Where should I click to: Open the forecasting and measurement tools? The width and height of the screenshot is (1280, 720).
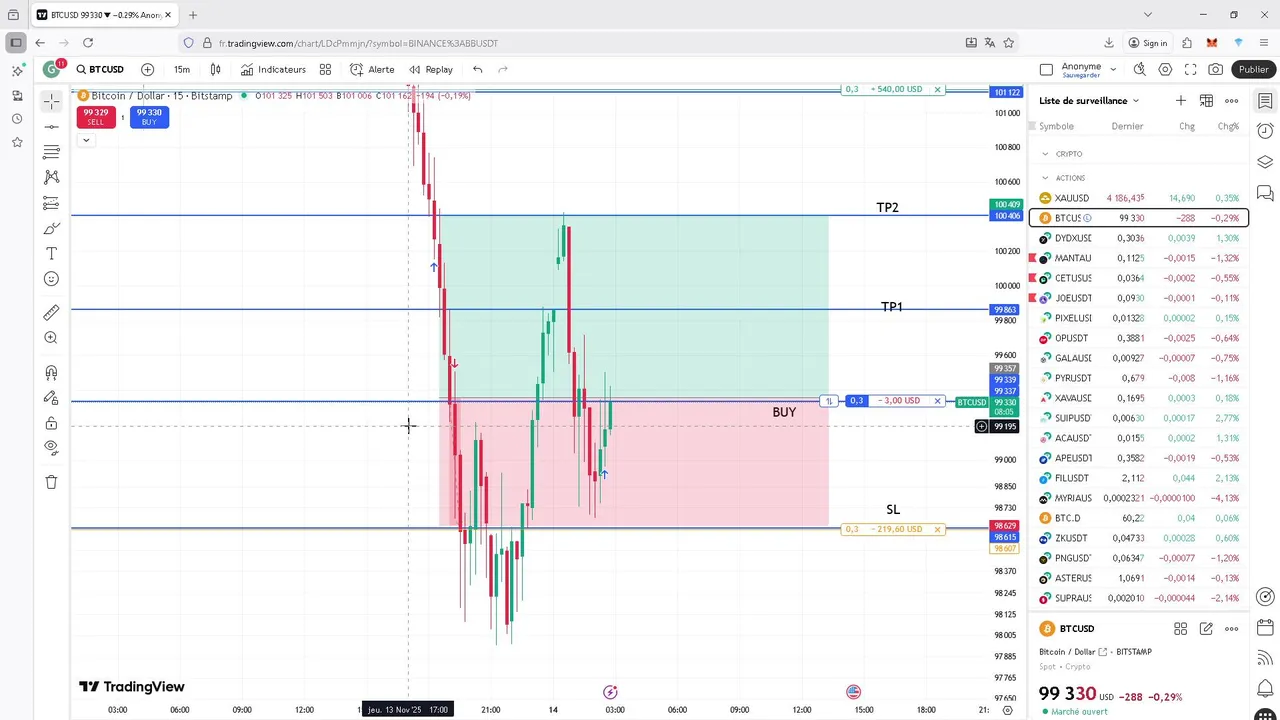pos(51,203)
